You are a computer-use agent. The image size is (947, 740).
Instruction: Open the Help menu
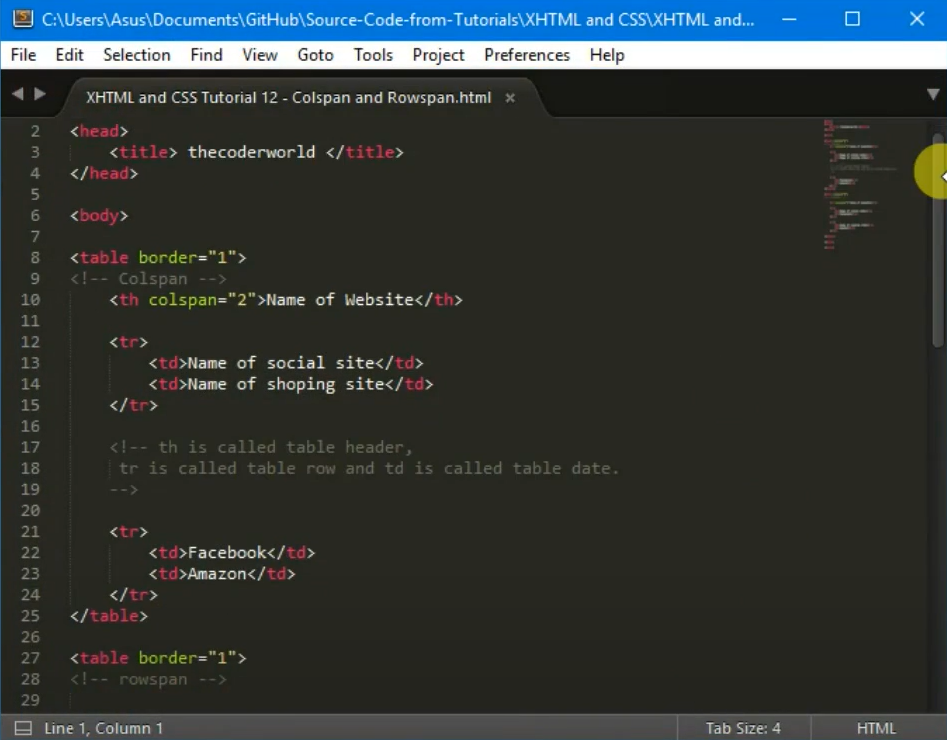pyautogui.click(x=606, y=55)
